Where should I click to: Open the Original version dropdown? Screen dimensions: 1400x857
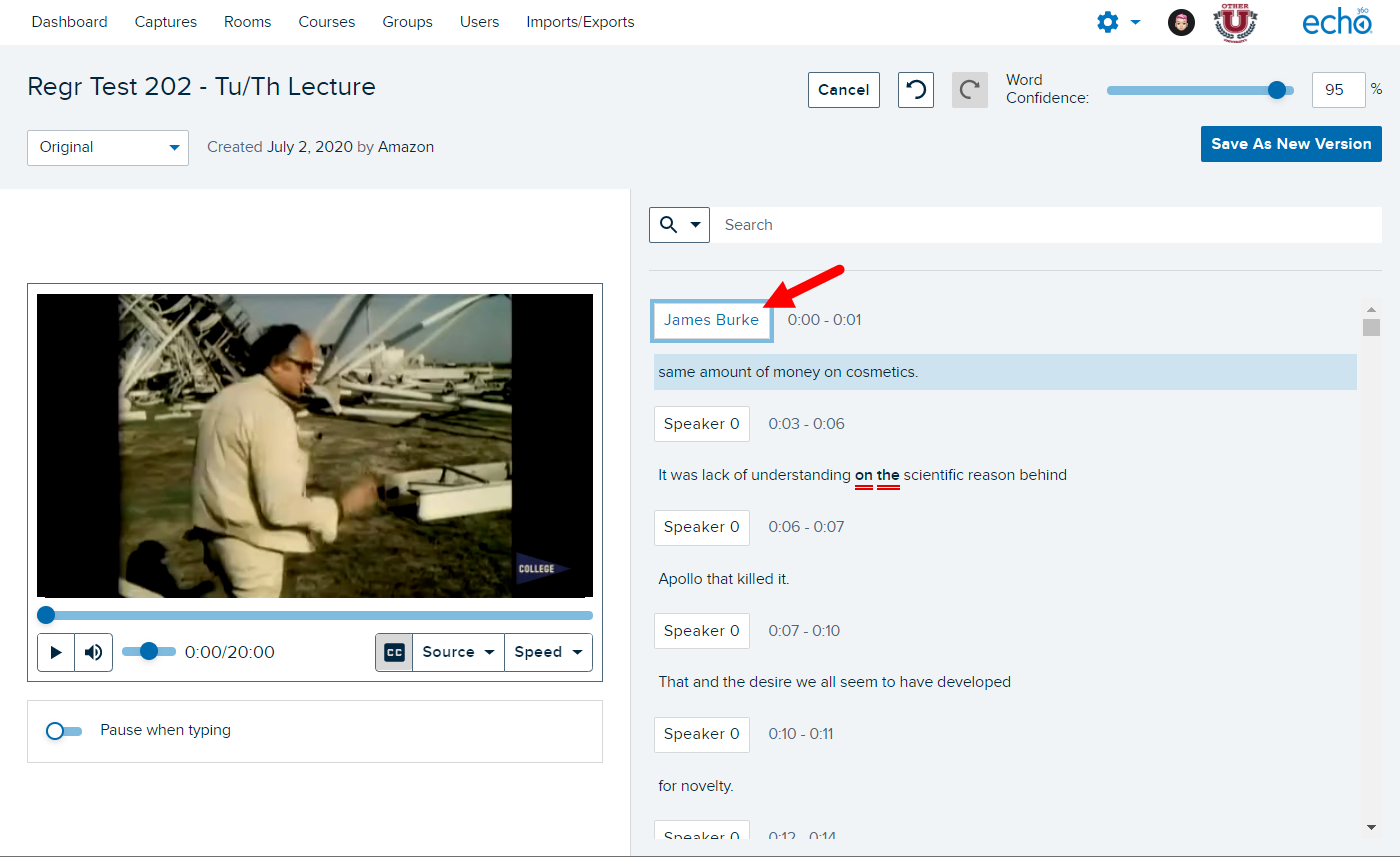(x=108, y=147)
